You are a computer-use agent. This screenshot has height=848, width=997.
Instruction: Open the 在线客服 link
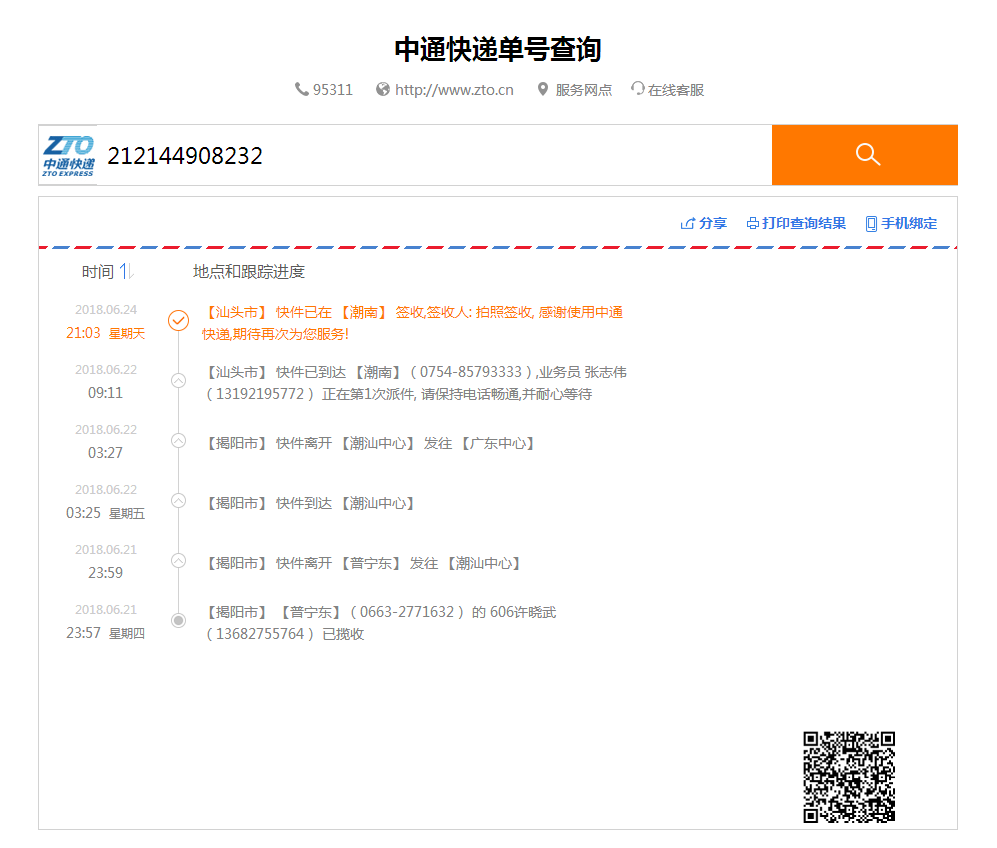676,90
